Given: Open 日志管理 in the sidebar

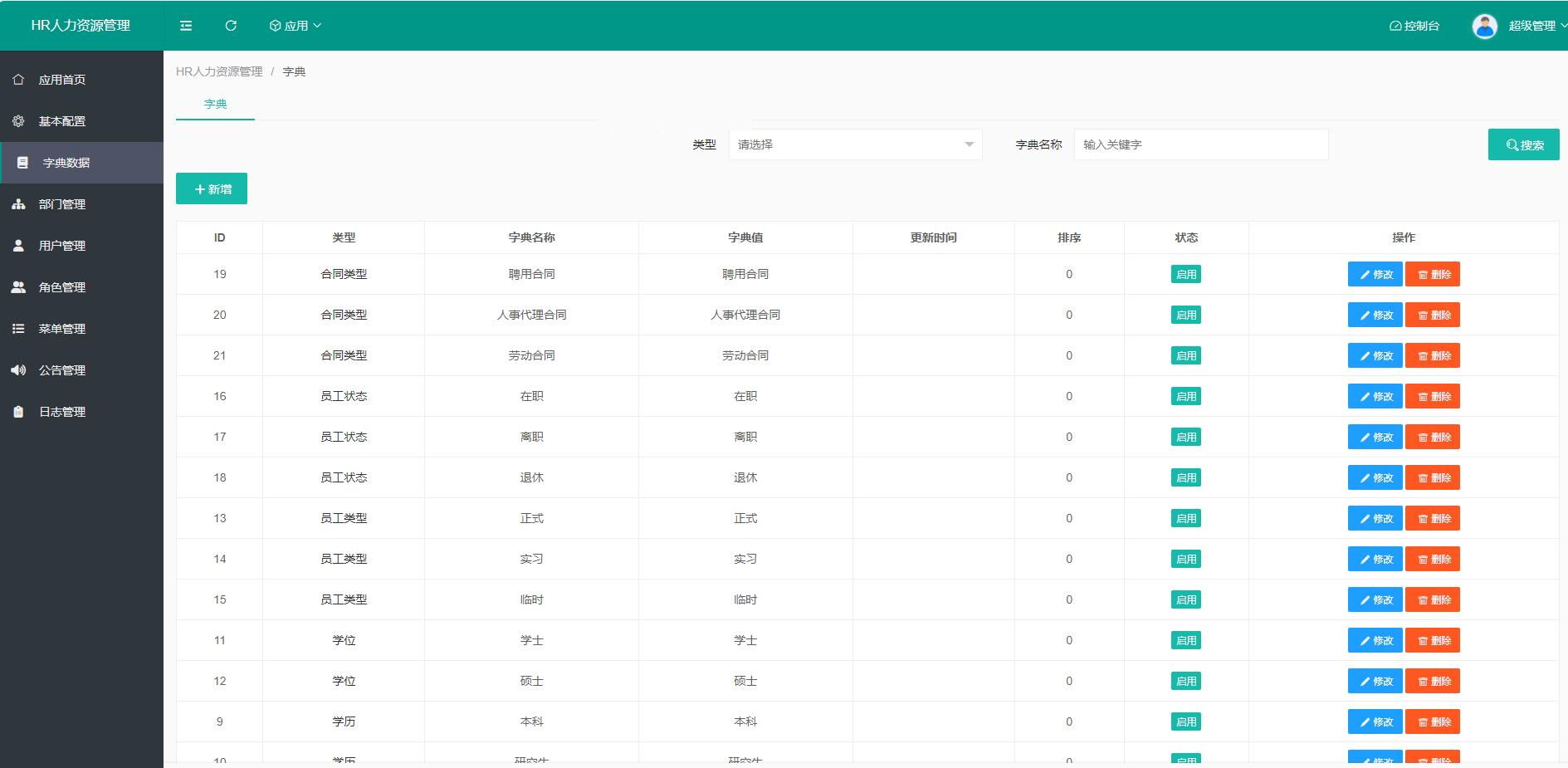Looking at the screenshot, I should (x=60, y=412).
